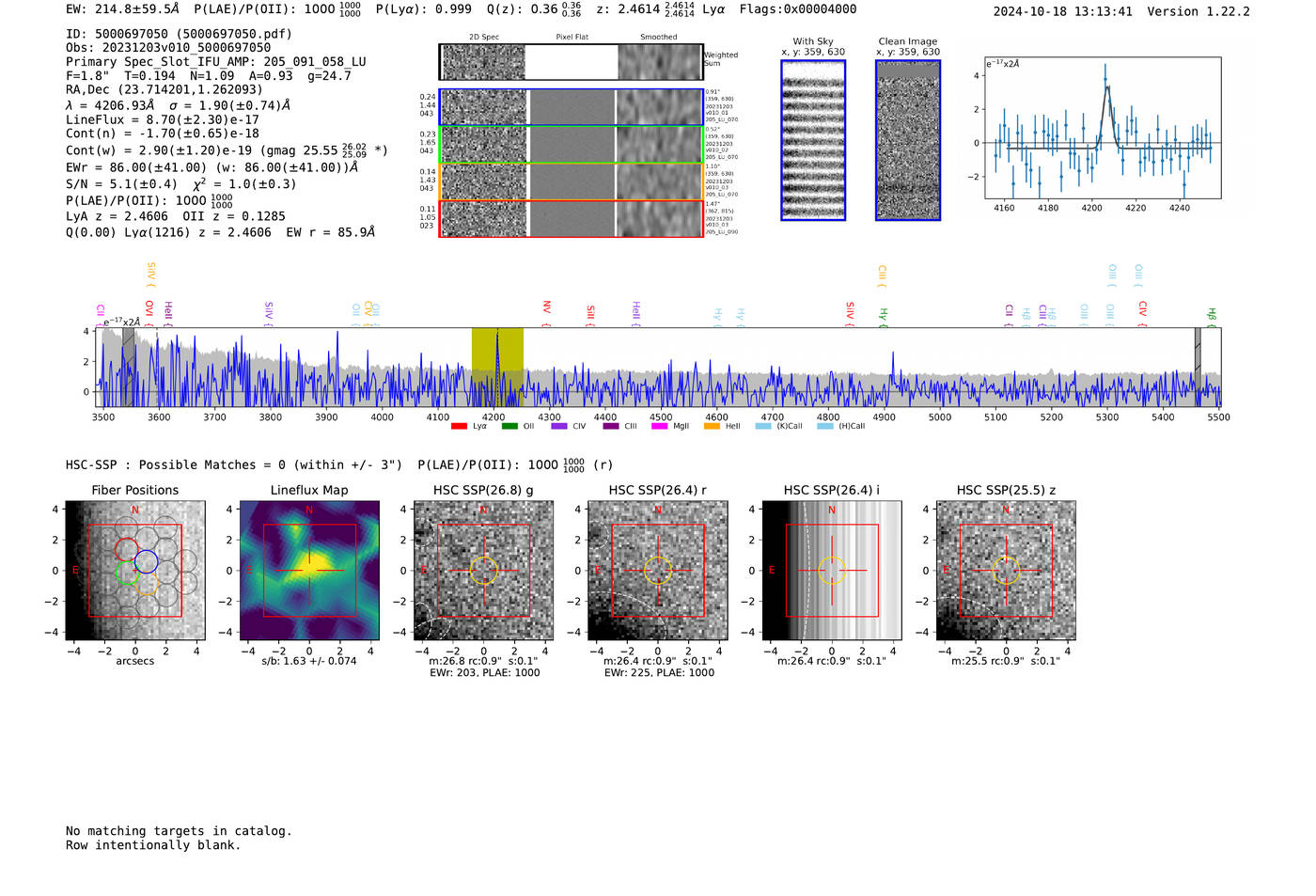Screen dimensions: 1316x896
Task: Click the (K)CaII legend swatch
Action: [x=763, y=426]
